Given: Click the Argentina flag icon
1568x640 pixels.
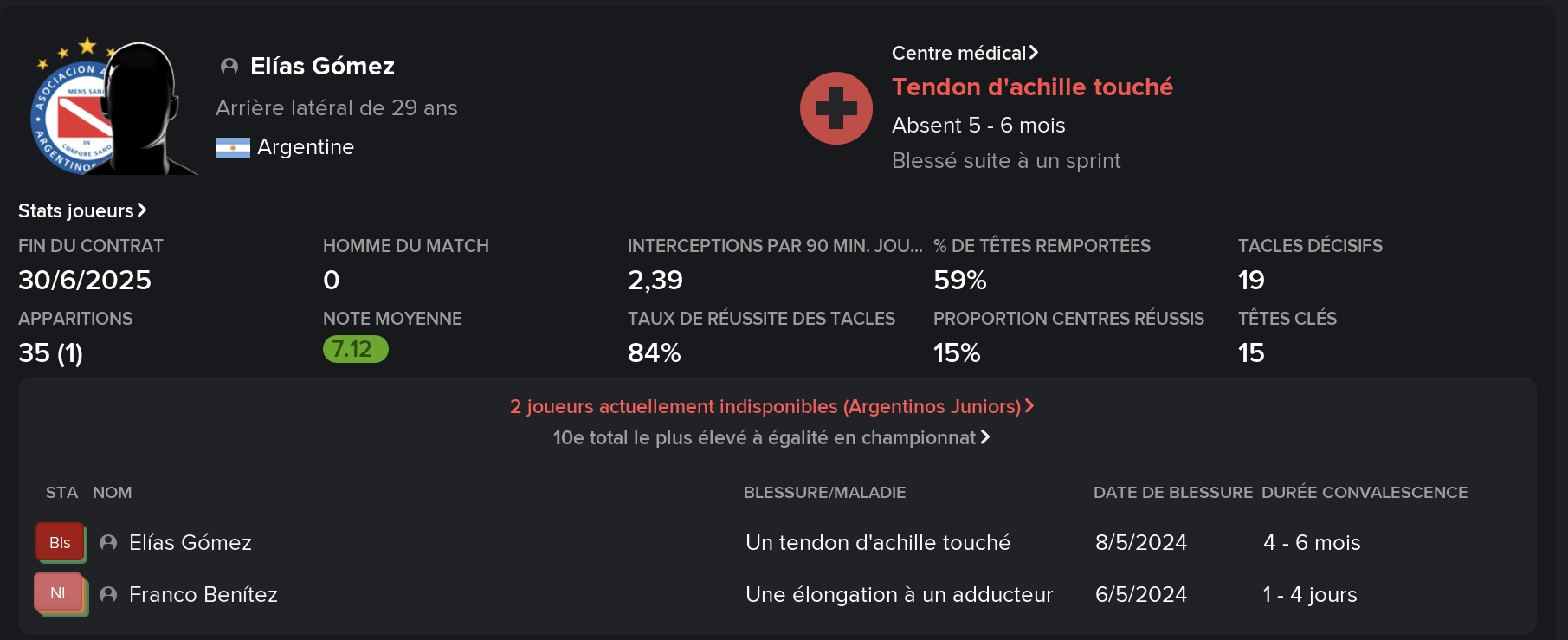Looking at the screenshot, I should point(233,148).
